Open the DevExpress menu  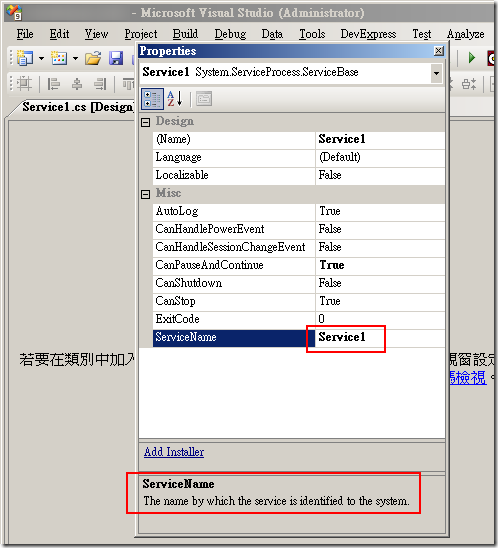368,34
